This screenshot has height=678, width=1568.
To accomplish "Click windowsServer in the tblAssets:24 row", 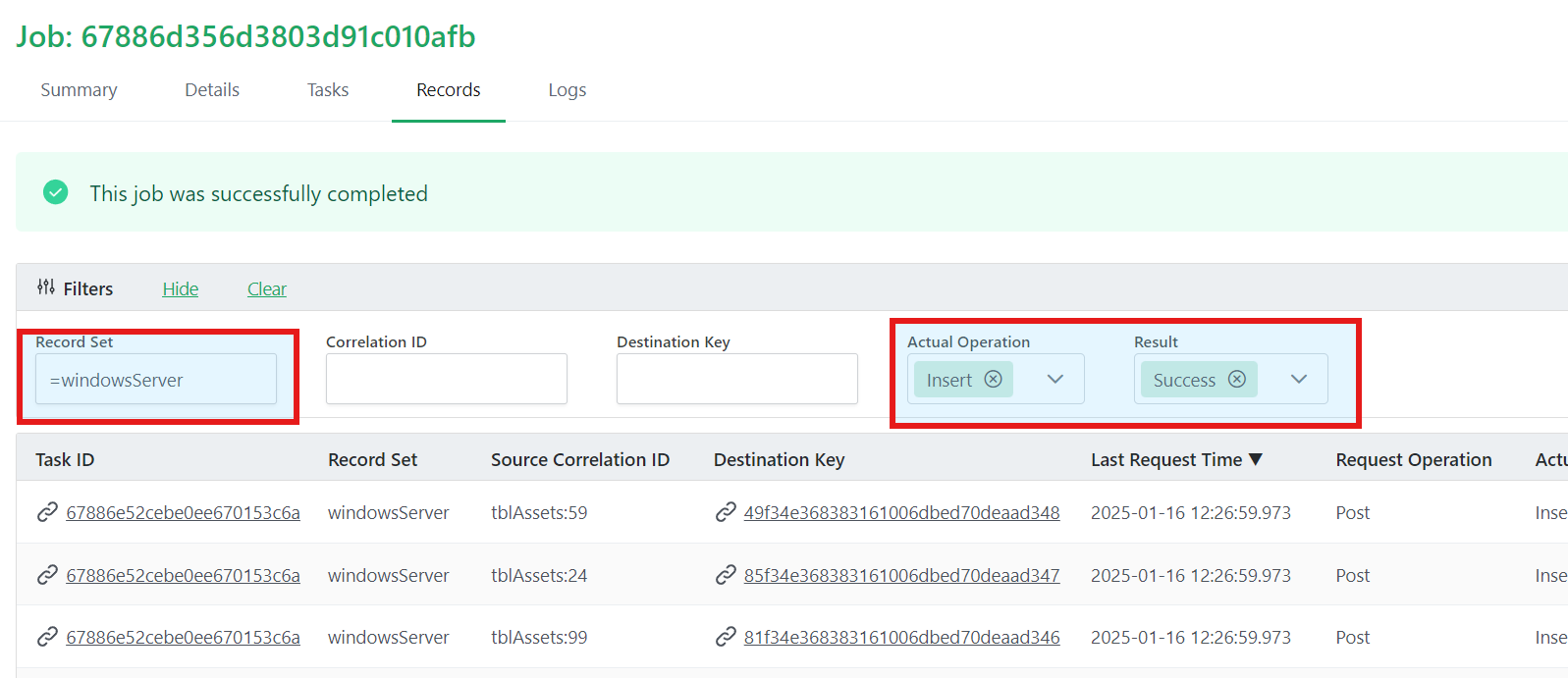I will pos(389,575).
